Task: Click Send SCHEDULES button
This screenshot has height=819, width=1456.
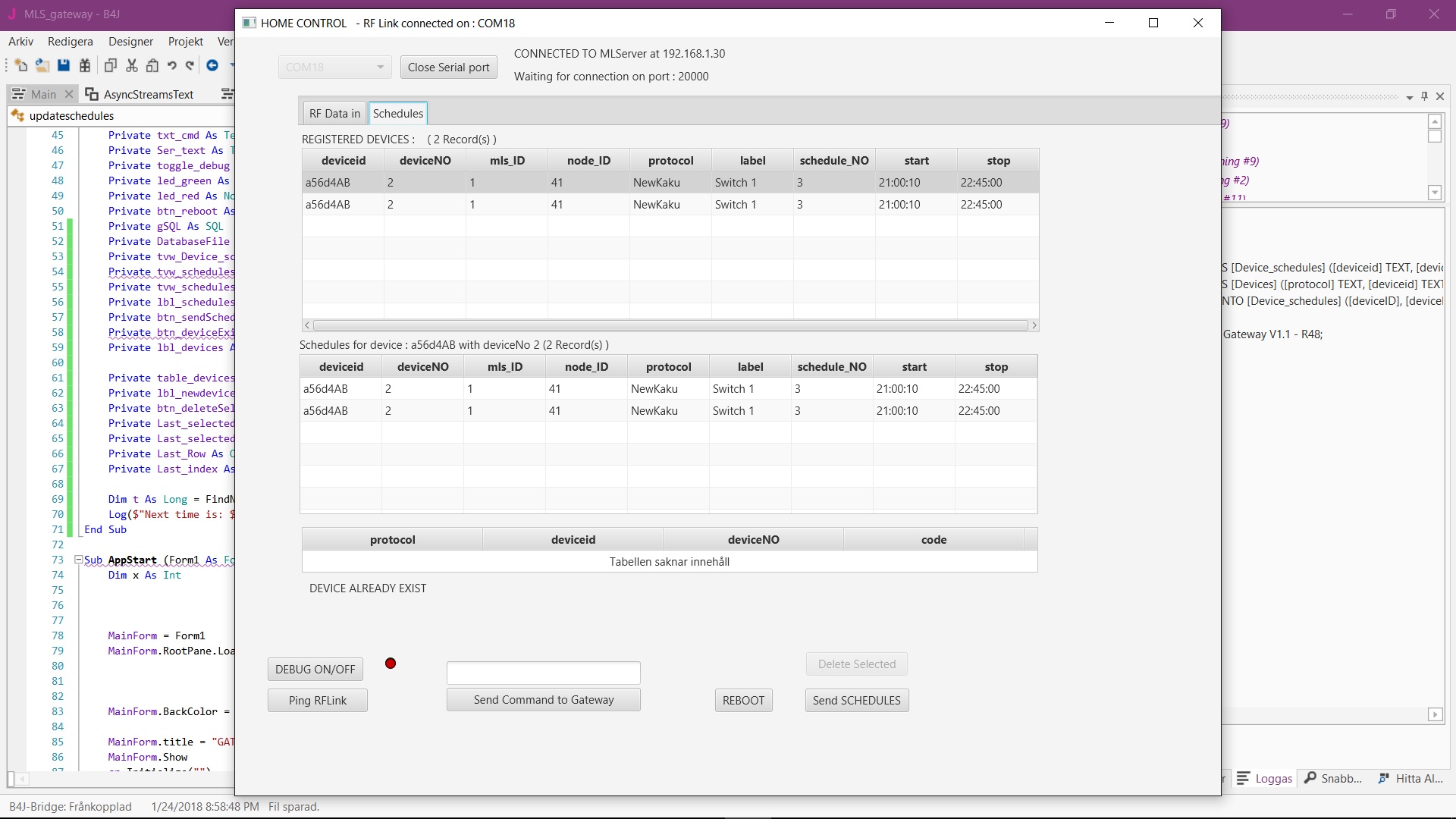Action: (856, 700)
